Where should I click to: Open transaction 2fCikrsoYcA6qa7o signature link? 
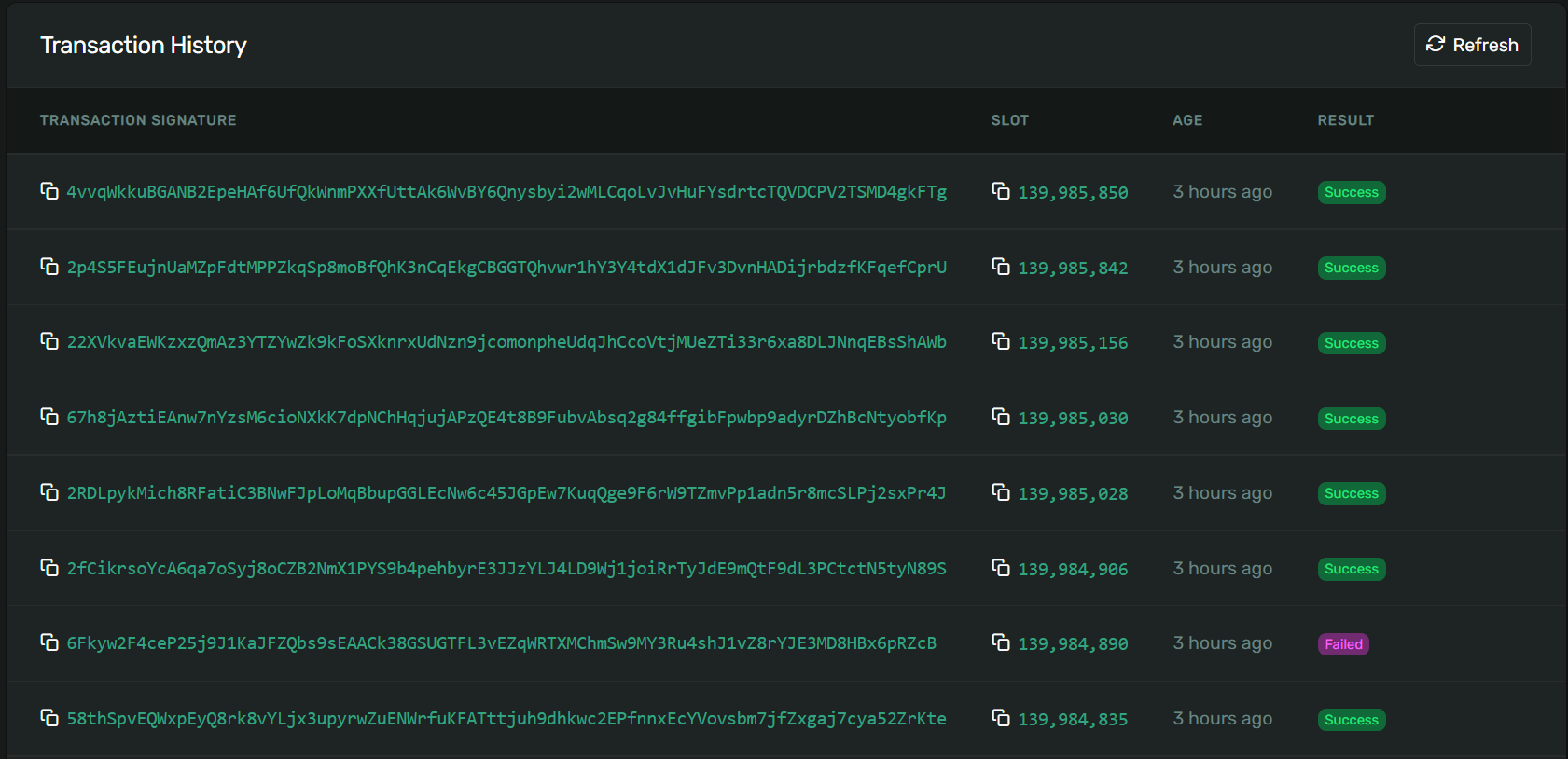[x=506, y=569]
